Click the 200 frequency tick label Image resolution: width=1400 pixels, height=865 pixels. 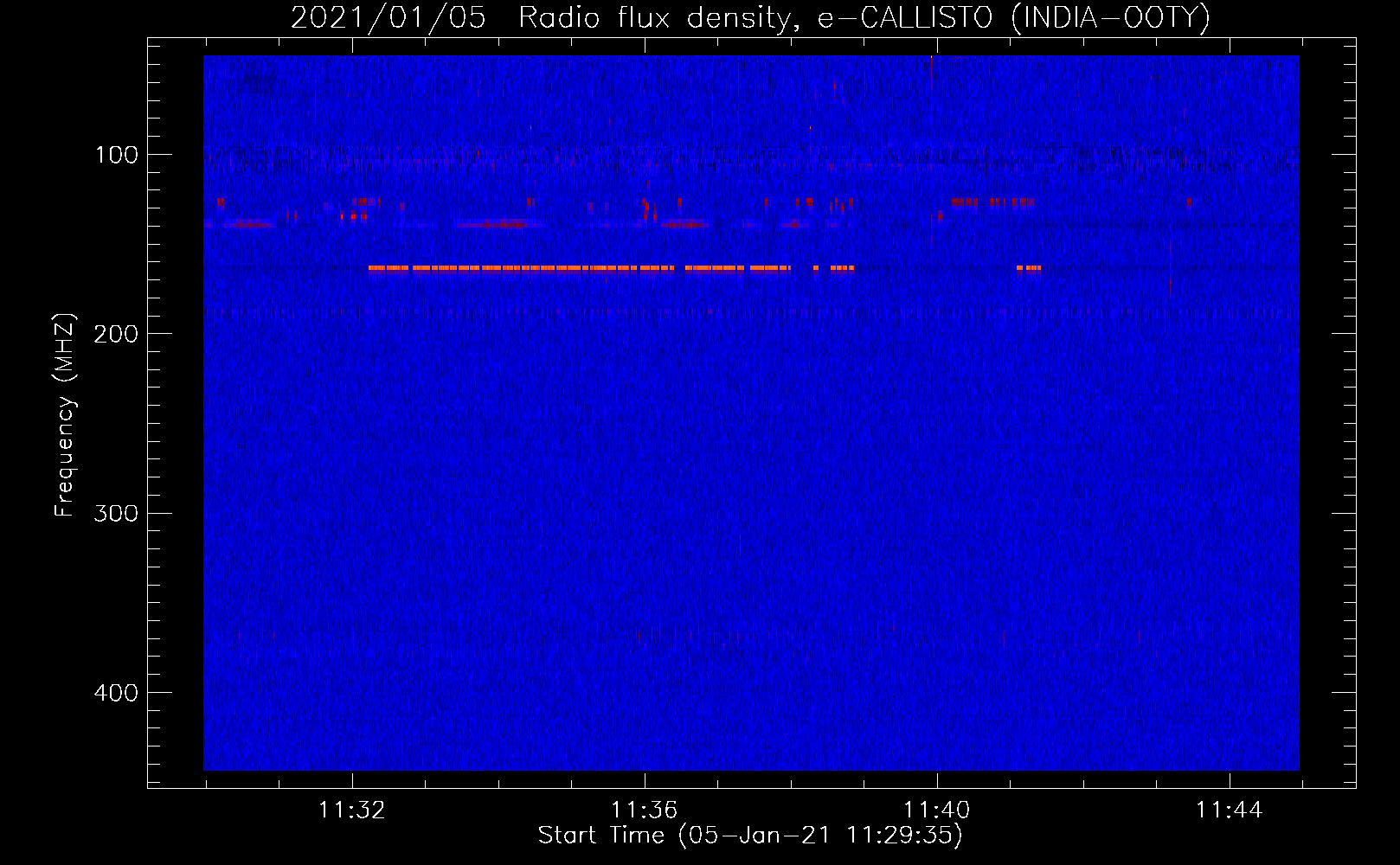[117, 334]
